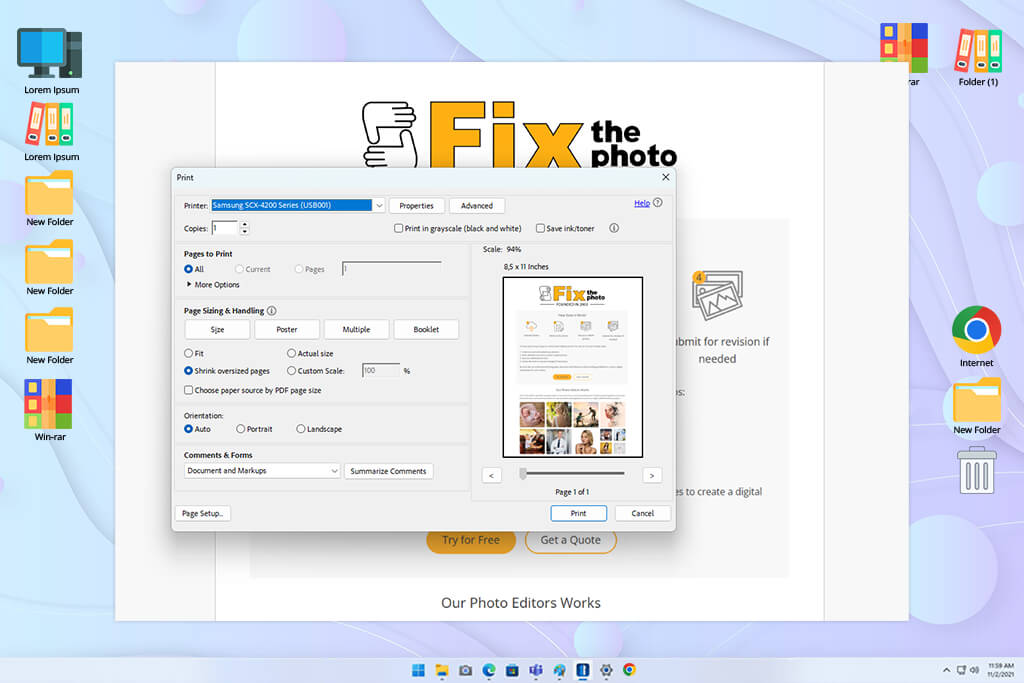Select the Size sizing mode
The width and height of the screenshot is (1024, 683).
click(x=217, y=330)
